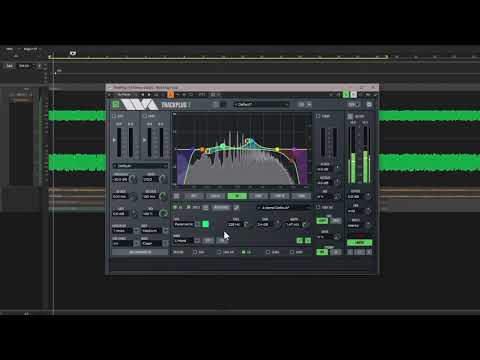480x360 pixels.
Task: Select the green EQ band node on the curve
Action: tap(223, 146)
